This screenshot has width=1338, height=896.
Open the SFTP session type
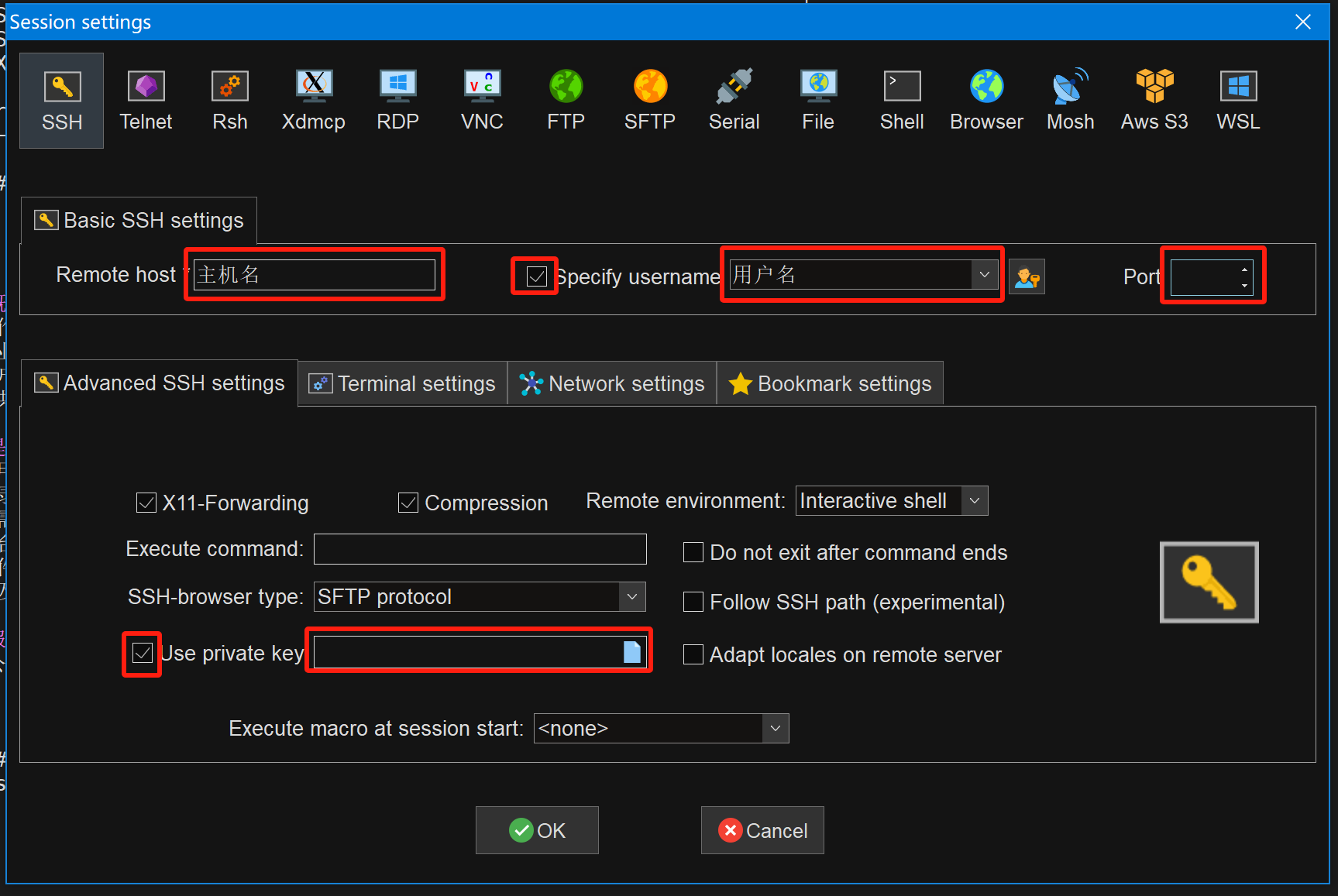click(x=650, y=100)
